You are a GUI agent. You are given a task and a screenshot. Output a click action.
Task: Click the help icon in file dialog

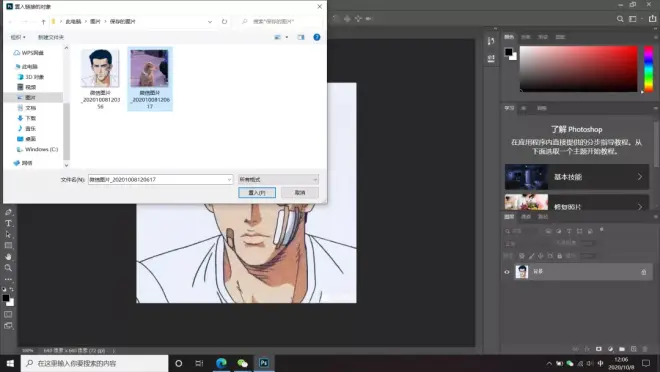click(317, 37)
